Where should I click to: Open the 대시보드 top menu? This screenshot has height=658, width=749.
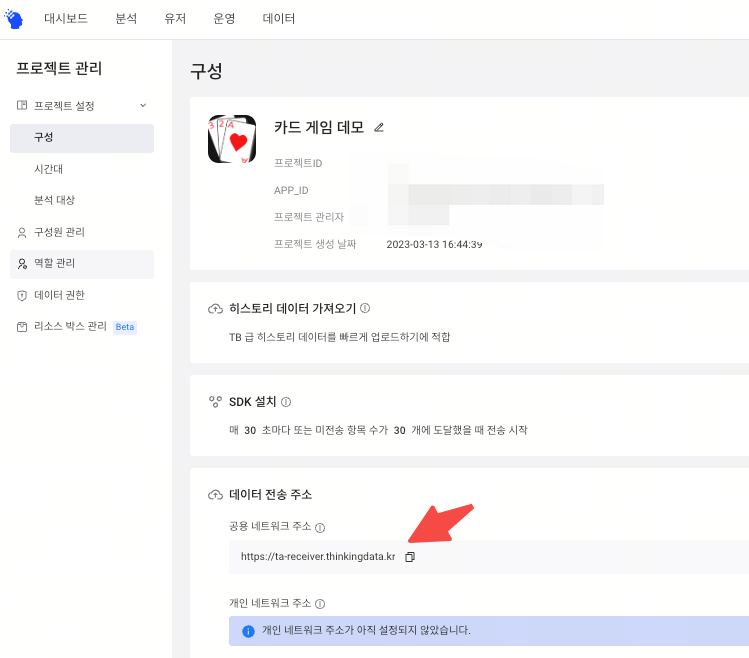click(67, 19)
